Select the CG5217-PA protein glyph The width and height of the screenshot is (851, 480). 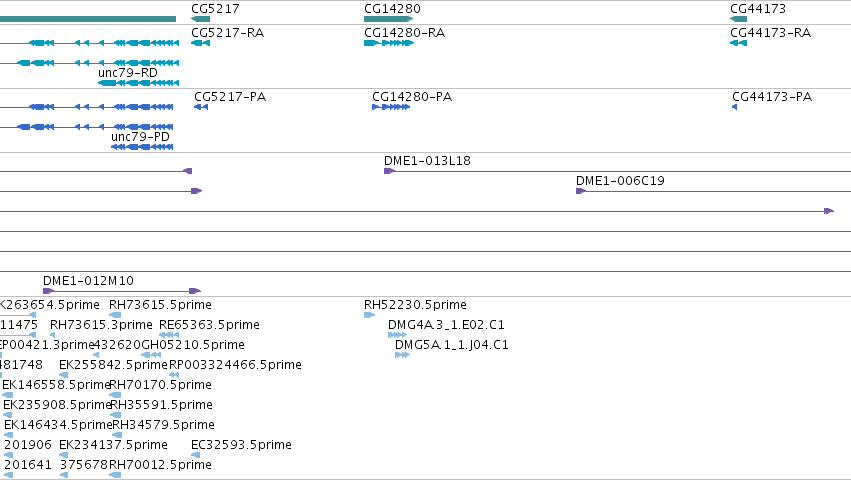coord(201,107)
